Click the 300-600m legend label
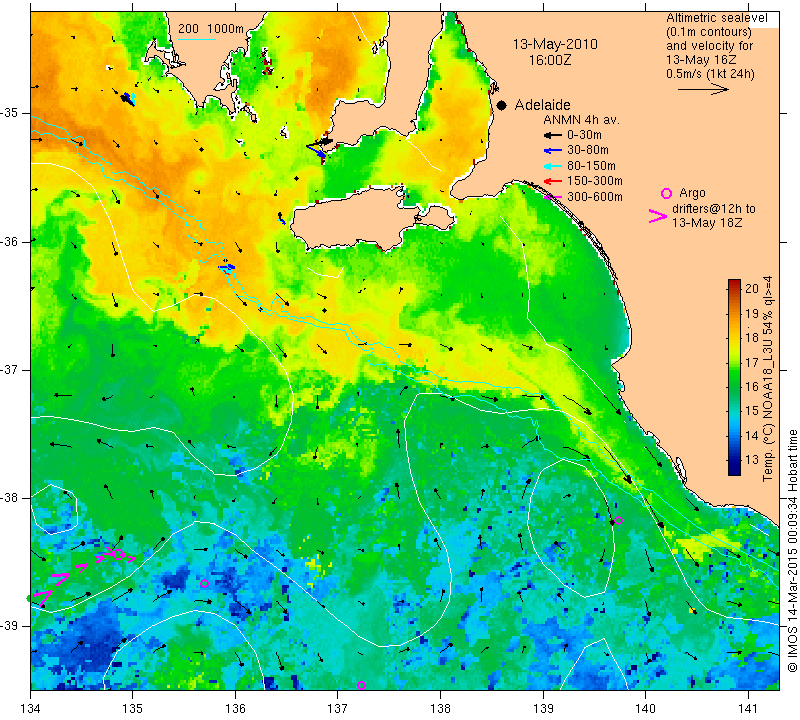Screen dimensions: 800x720 coord(595,197)
